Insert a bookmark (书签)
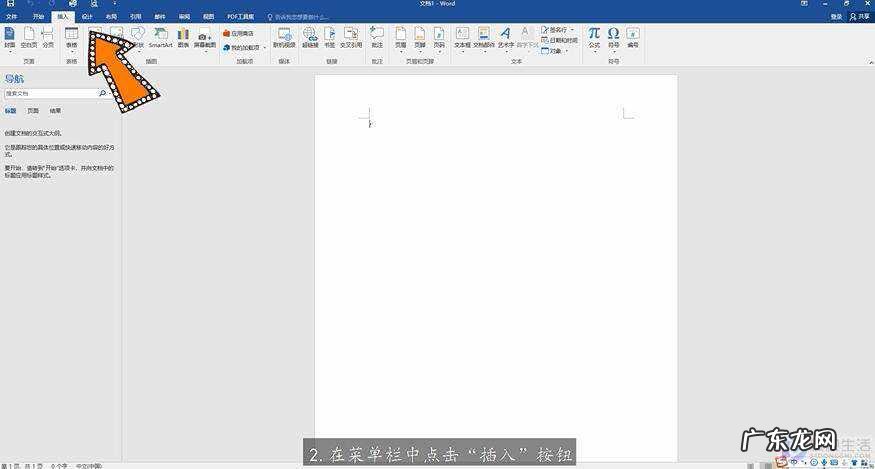 point(330,37)
